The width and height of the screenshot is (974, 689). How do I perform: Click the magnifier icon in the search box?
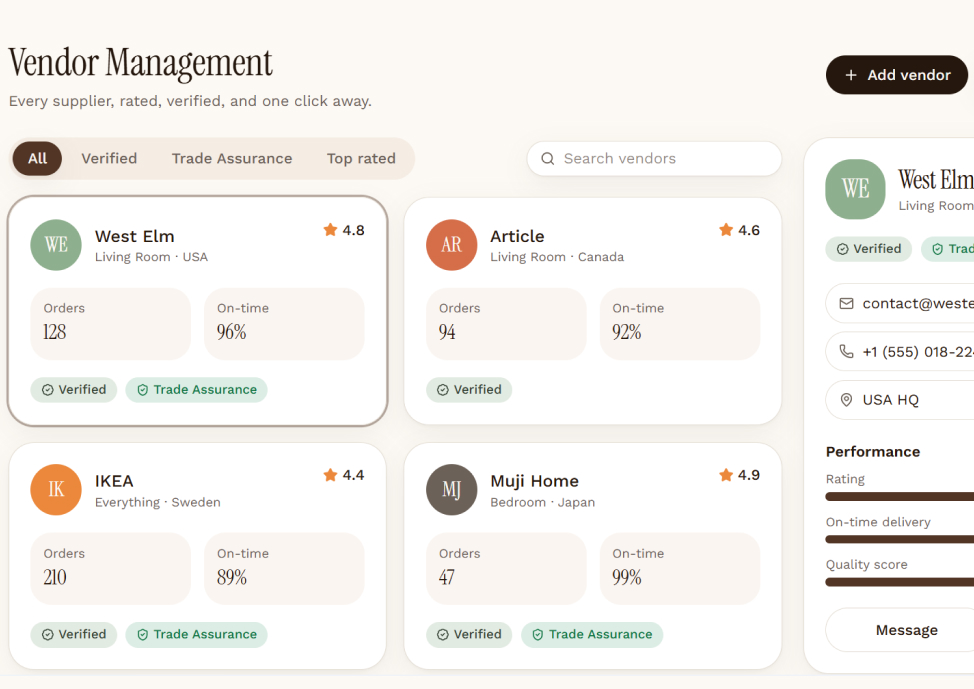[548, 158]
